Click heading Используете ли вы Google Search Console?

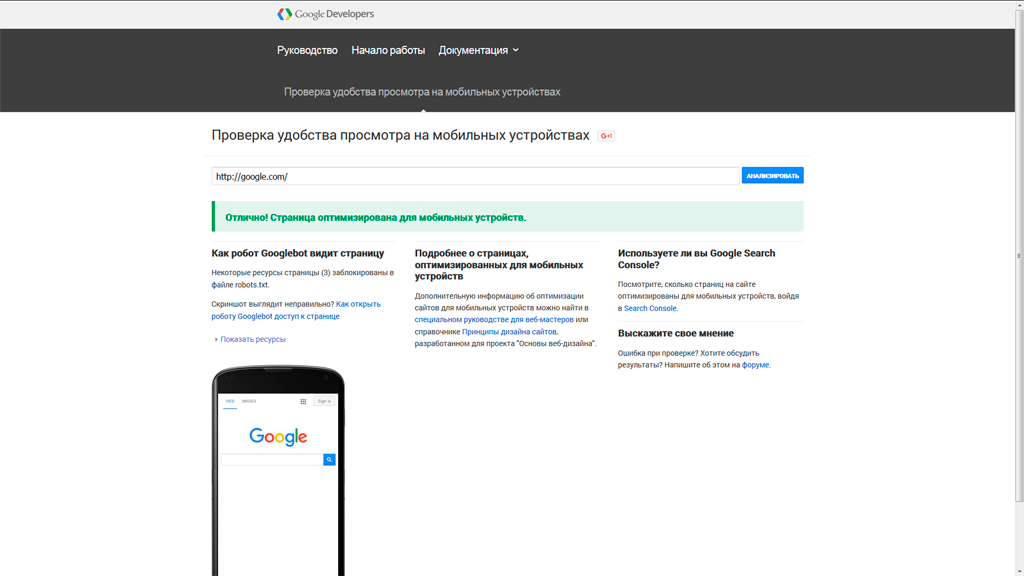click(x=696, y=259)
